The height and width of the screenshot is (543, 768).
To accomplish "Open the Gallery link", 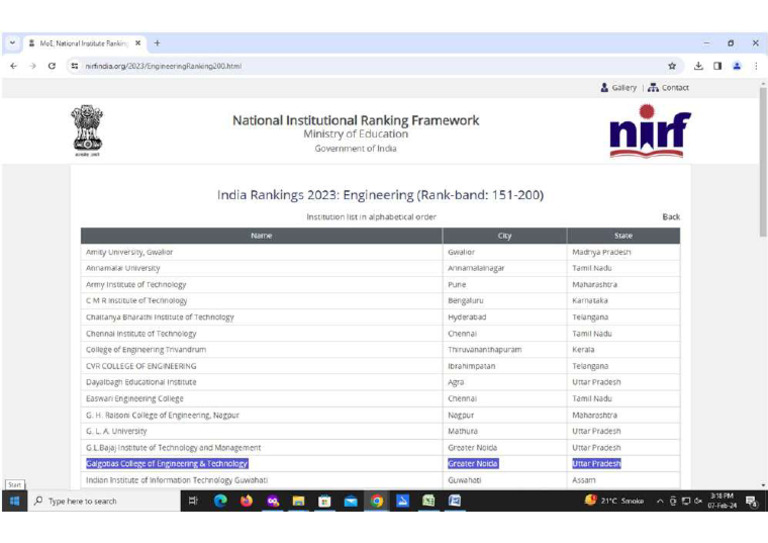I will tap(619, 88).
